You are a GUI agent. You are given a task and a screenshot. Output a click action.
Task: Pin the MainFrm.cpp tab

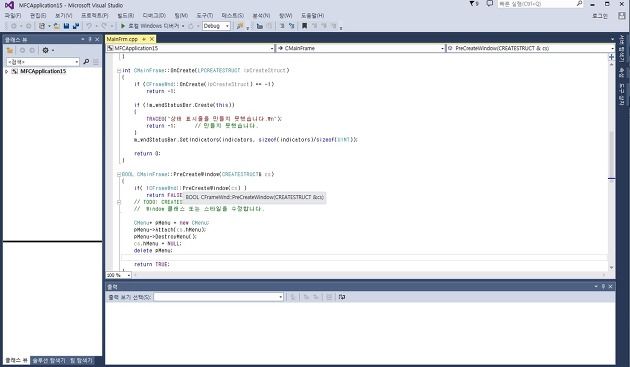pos(144,39)
